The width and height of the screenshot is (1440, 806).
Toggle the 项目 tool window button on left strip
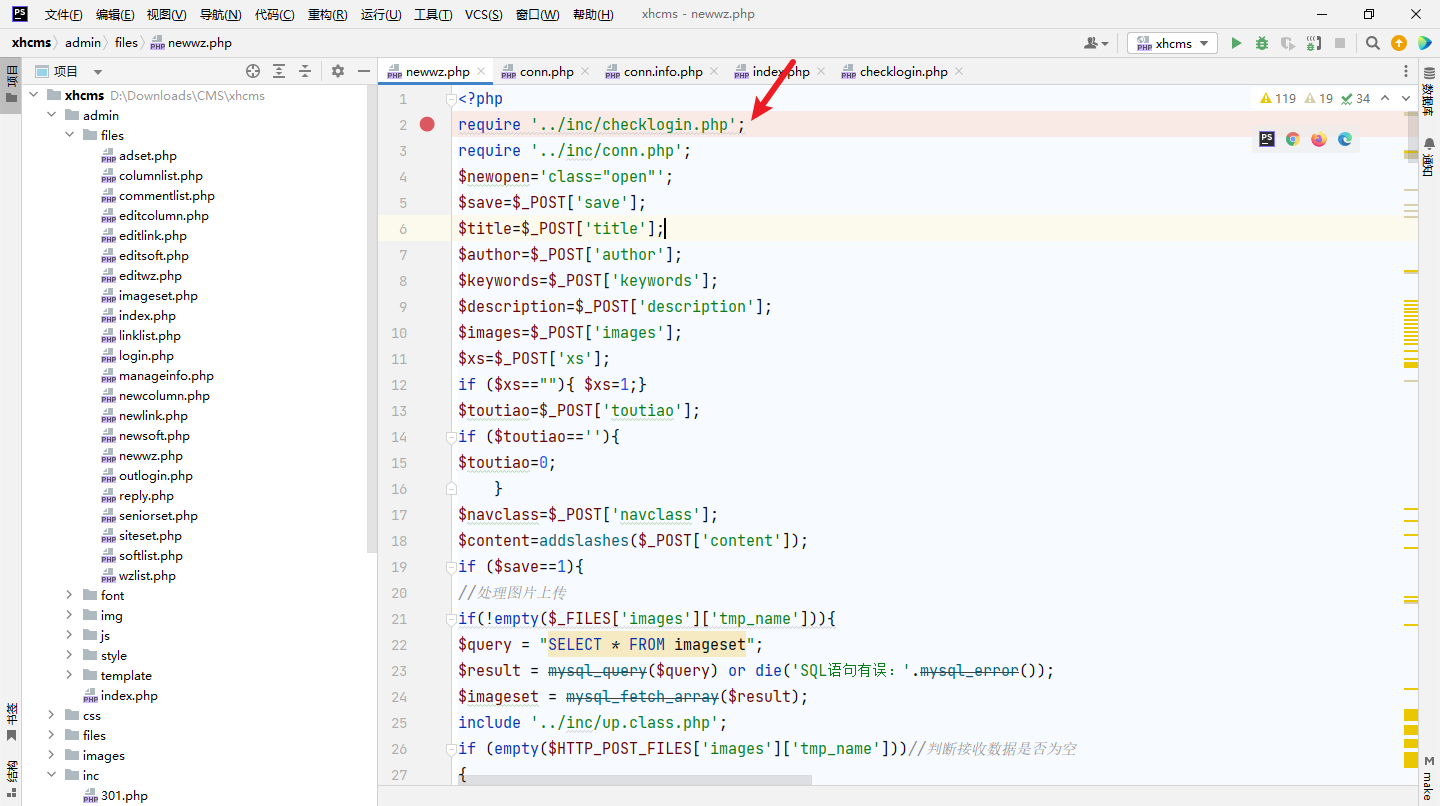click(11, 83)
